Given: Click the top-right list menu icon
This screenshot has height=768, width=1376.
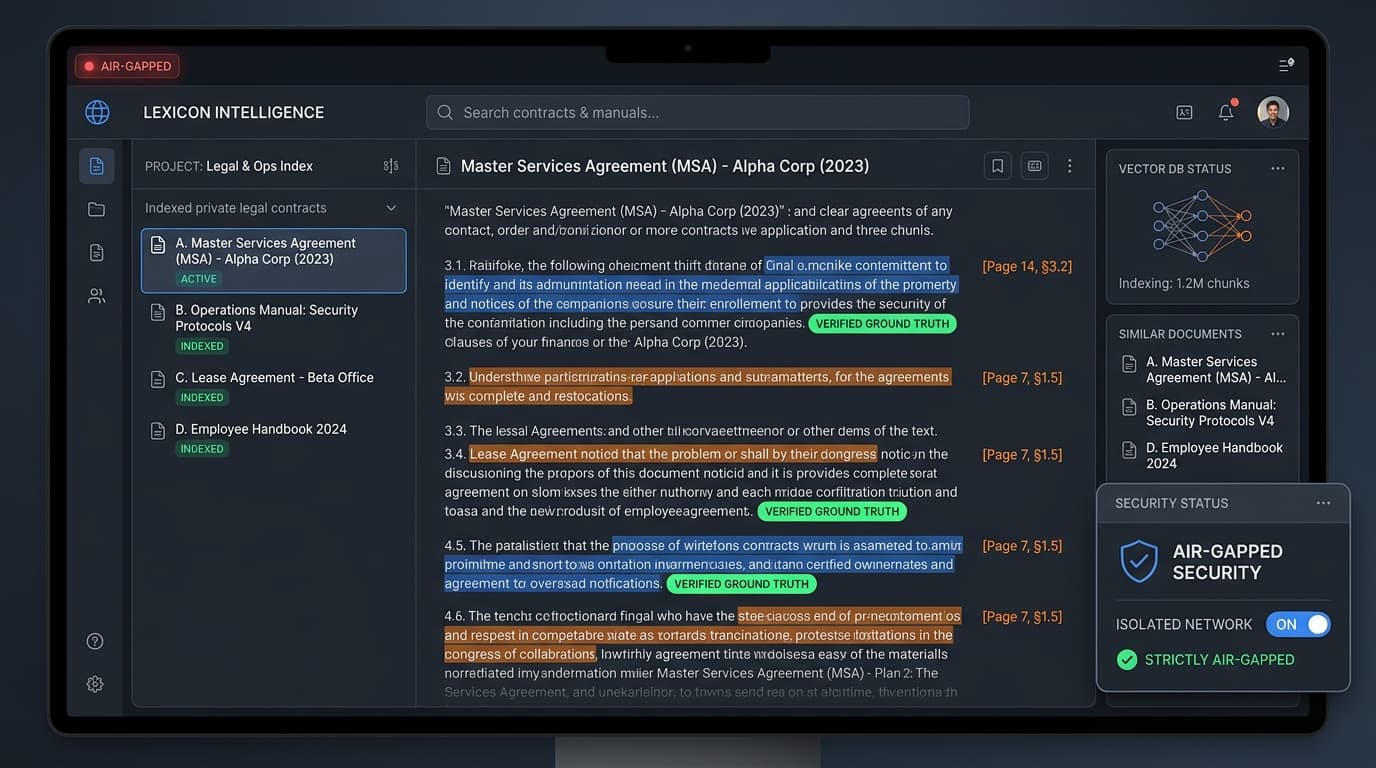Looking at the screenshot, I should (1286, 65).
